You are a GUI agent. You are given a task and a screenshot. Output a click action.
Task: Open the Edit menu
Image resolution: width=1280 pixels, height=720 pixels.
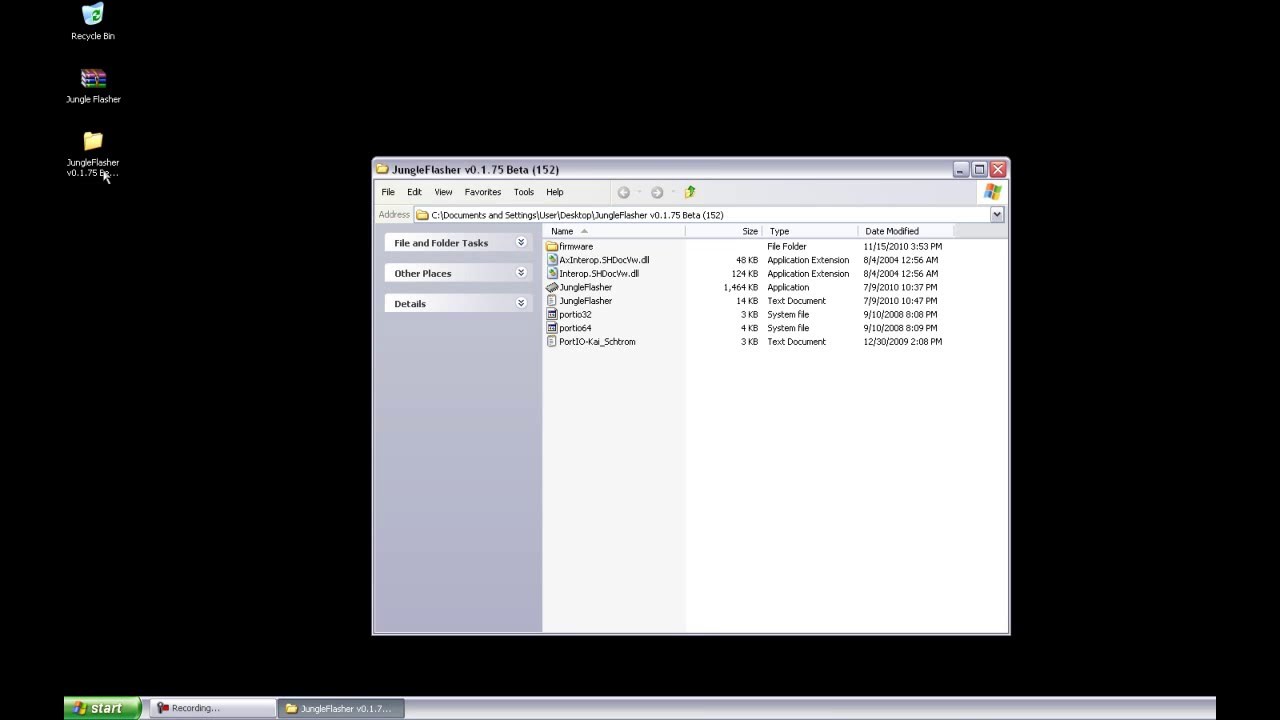414,192
